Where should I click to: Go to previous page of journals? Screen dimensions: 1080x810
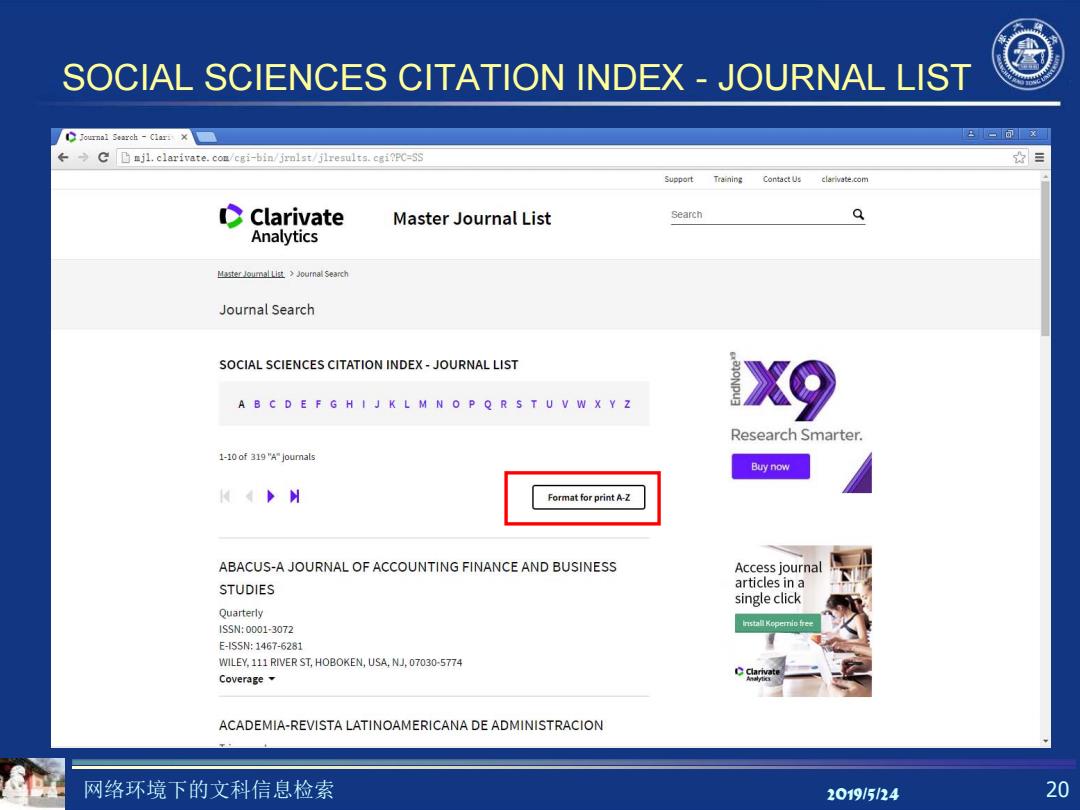tap(249, 496)
